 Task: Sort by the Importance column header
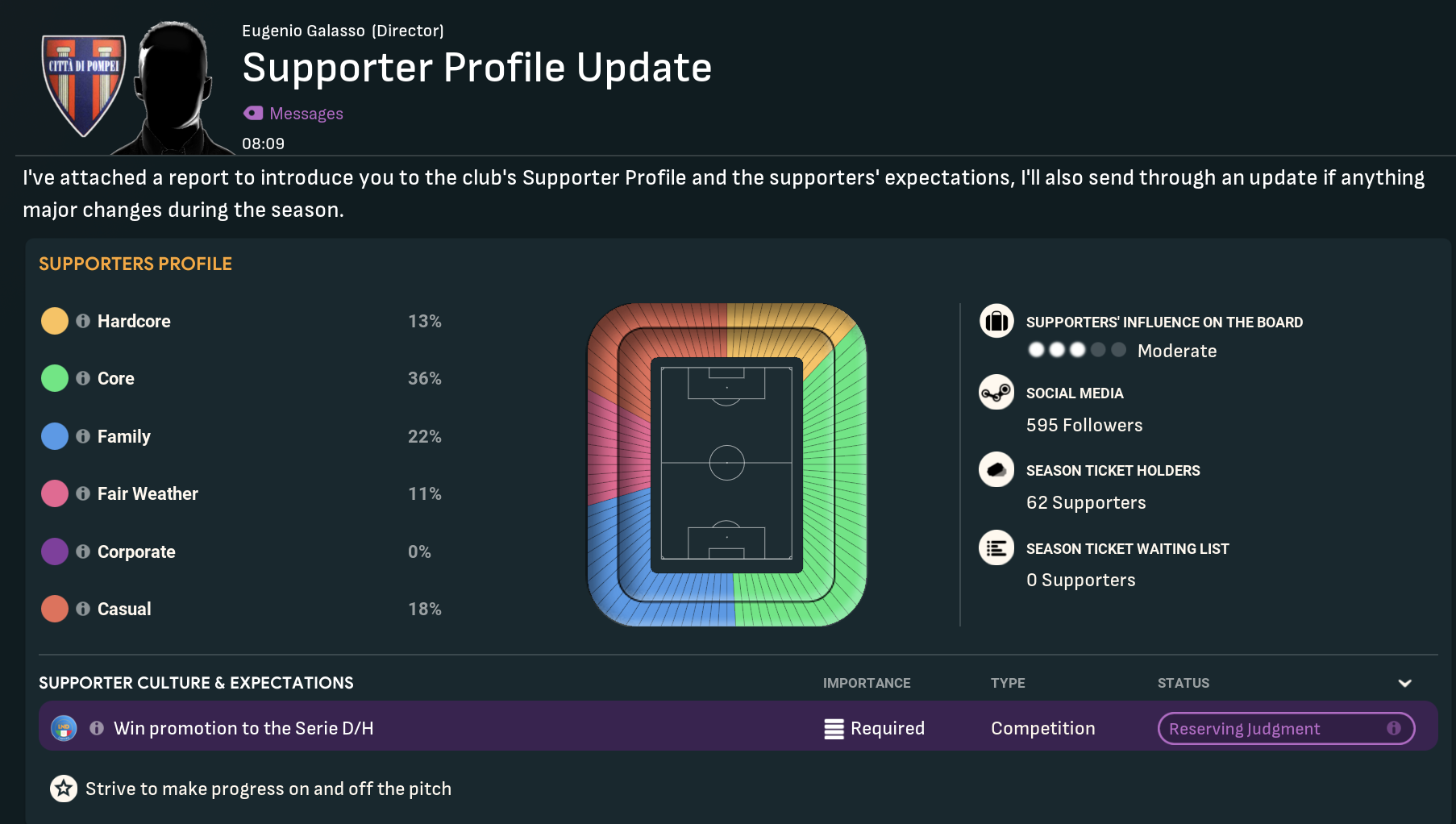coord(866,683)
